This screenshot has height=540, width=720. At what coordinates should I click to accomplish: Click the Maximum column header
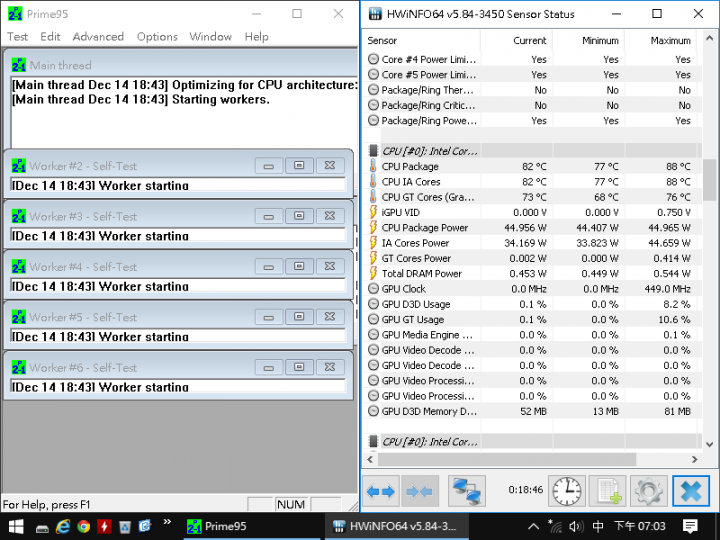pyautogui.click(x=661, y=41)
